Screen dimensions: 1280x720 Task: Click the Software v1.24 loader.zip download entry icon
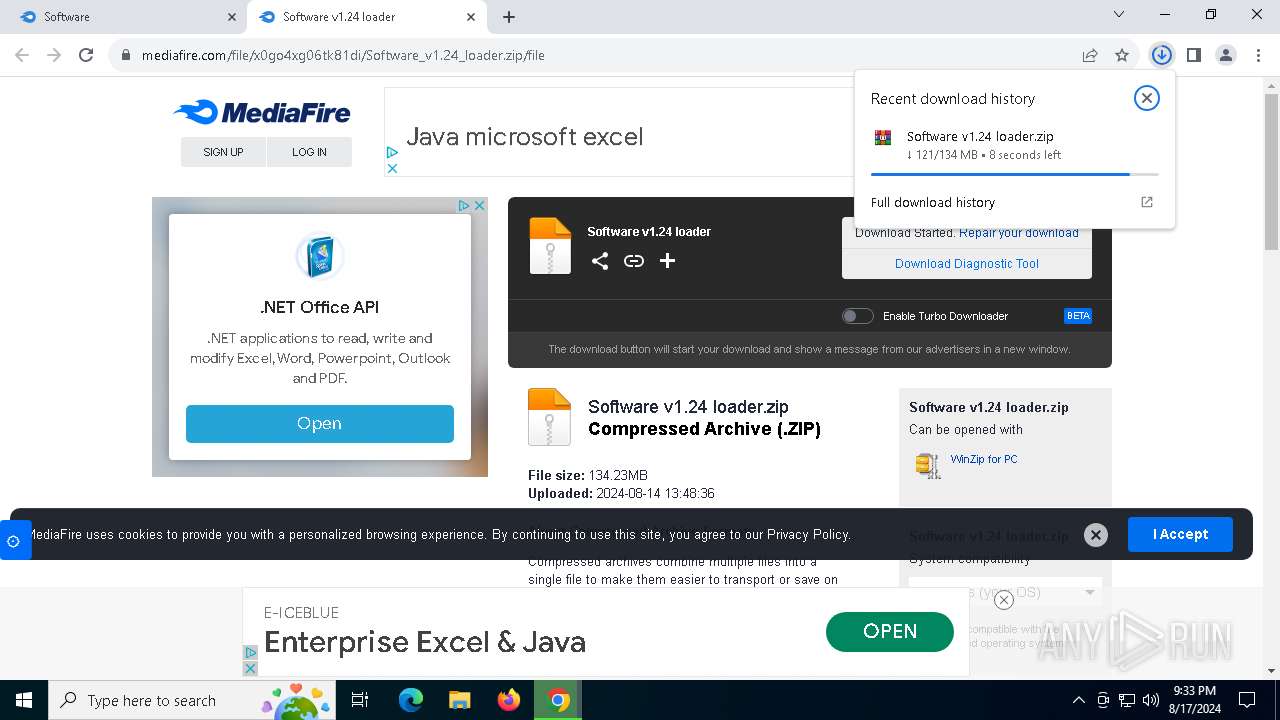click(x=883, y=138)
